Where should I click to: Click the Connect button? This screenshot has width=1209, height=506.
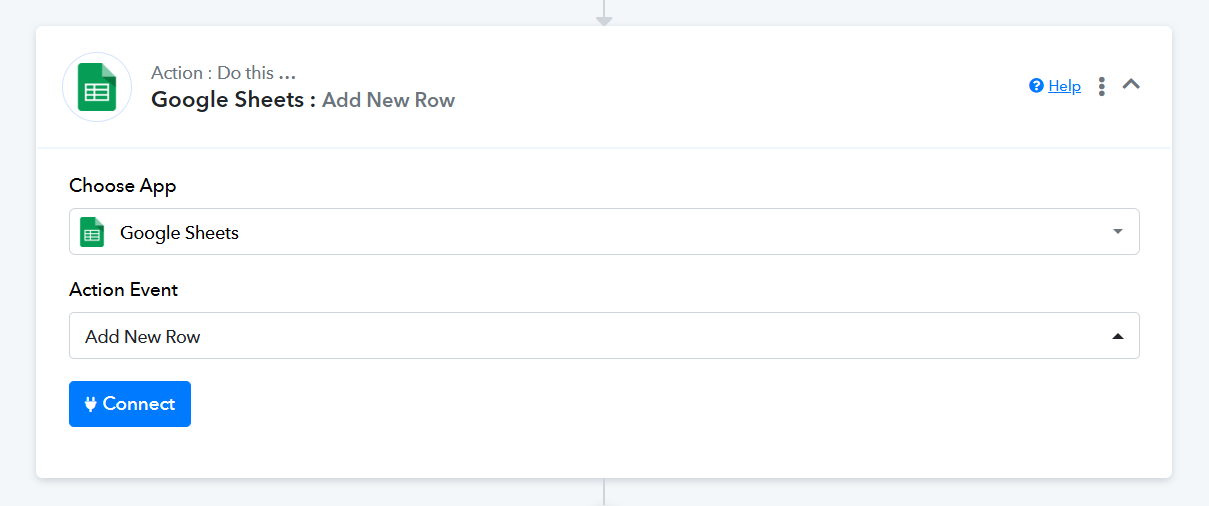point(130,404)
